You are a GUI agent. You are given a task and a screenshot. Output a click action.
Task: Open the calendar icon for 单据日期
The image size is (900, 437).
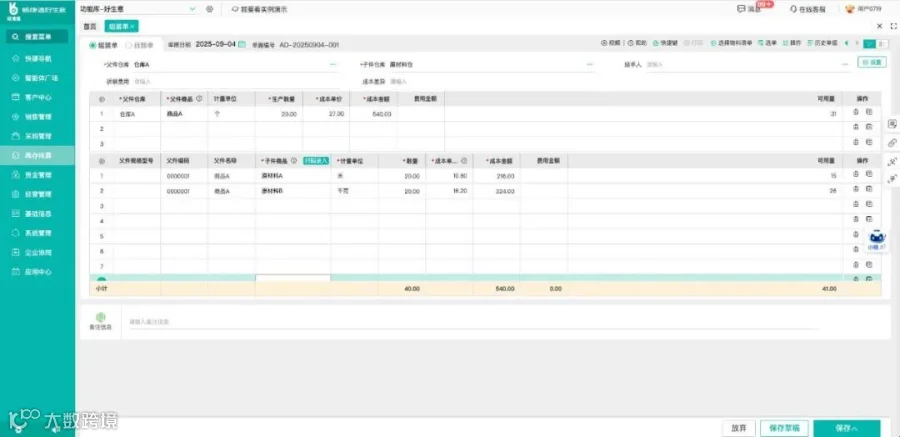point(242,44)
